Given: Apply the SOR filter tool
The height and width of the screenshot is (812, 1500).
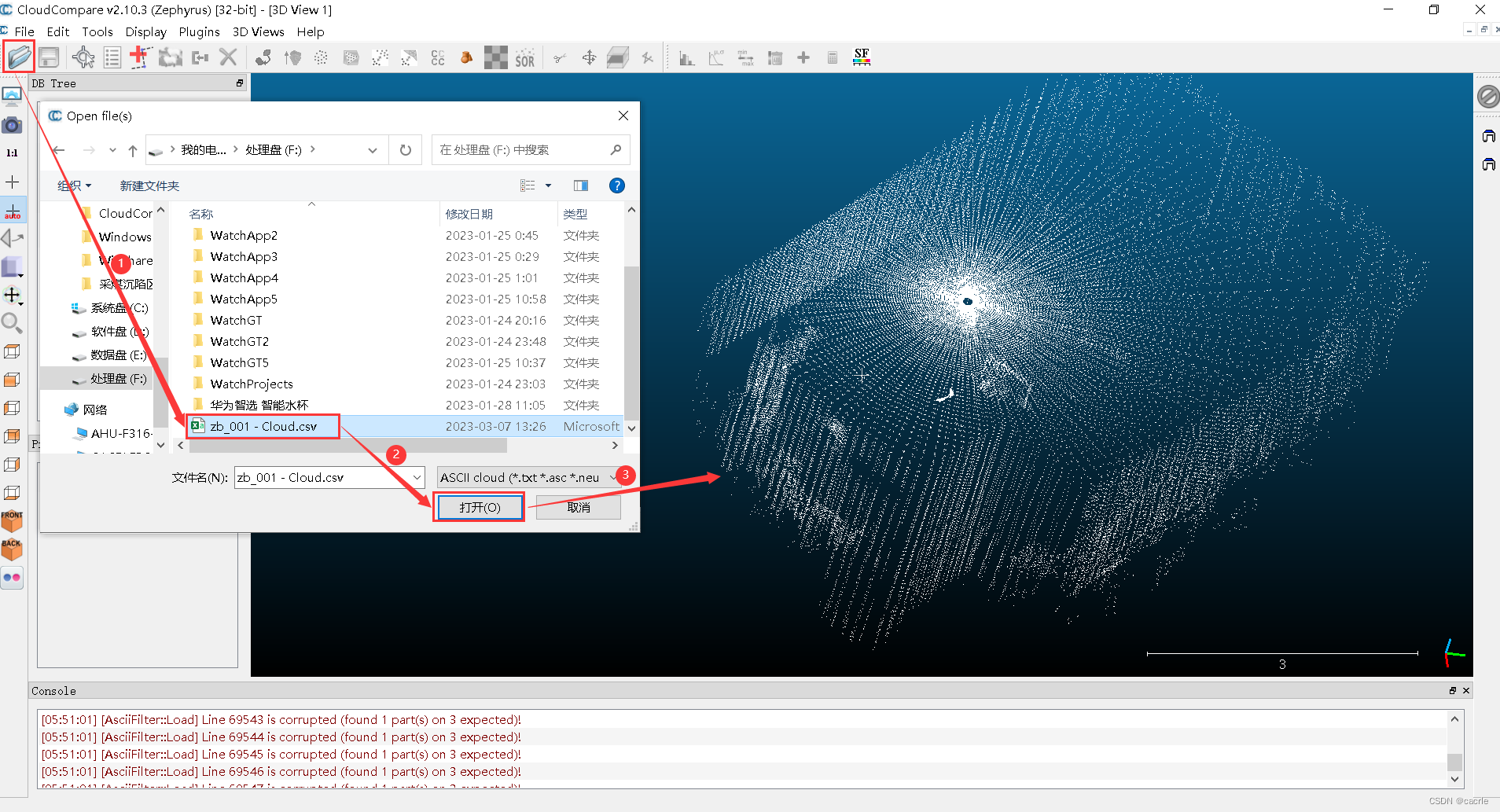Looking at the screenshot, I should [x=525, y=59].
